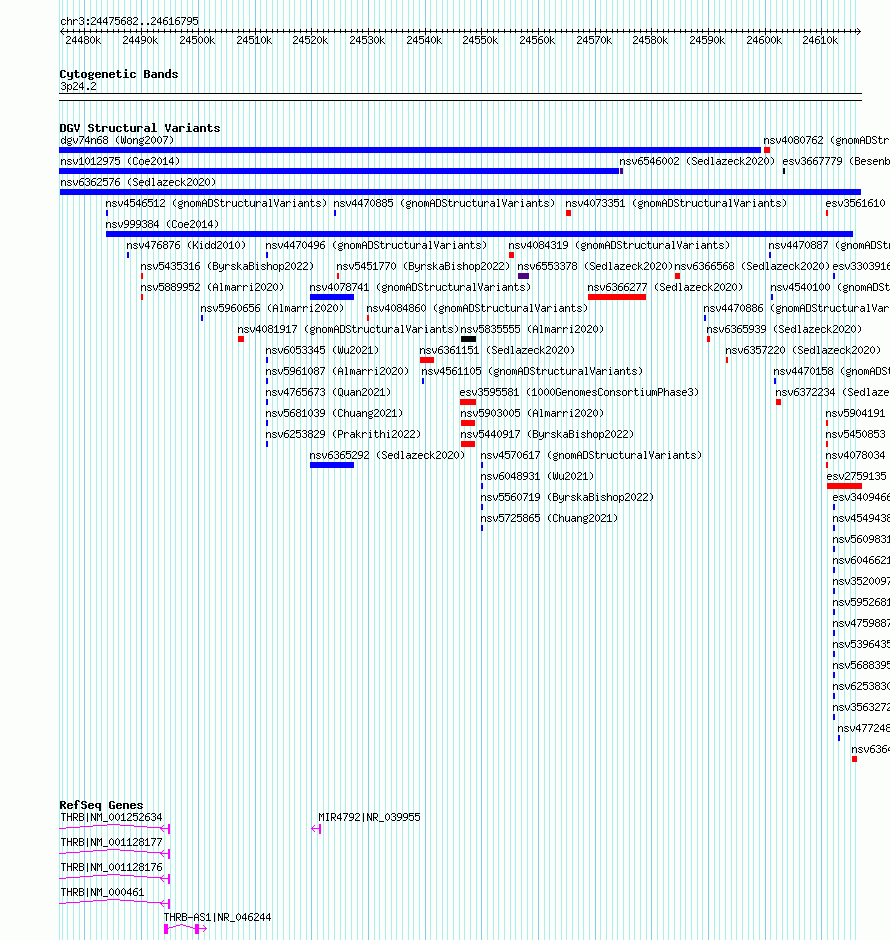Select the nsv5835555 (Almarri2020) label
This screenshot has width=890, height=940.
[x=532, y=329]
